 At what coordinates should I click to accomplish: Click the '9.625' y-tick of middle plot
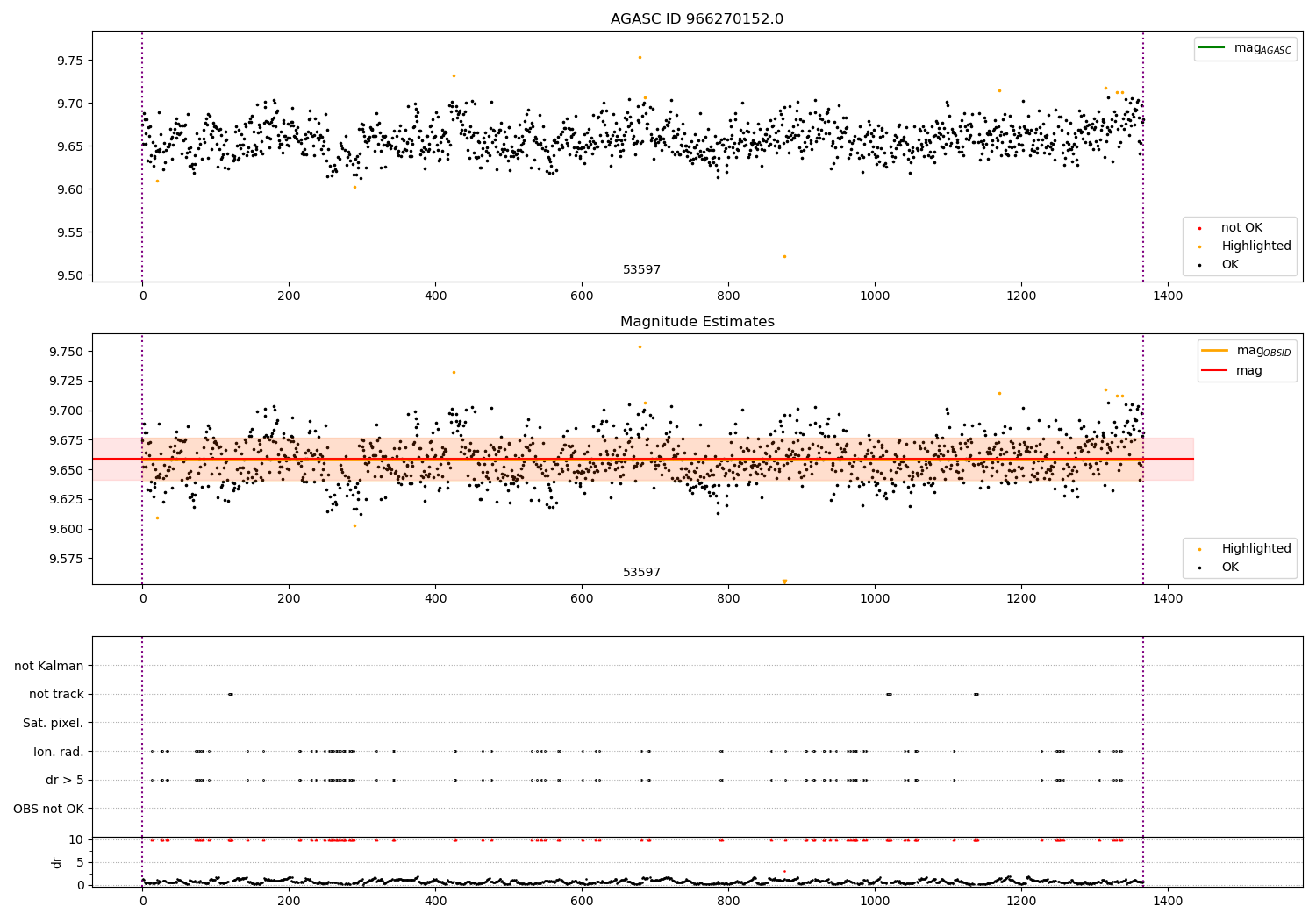click(67, 499)
